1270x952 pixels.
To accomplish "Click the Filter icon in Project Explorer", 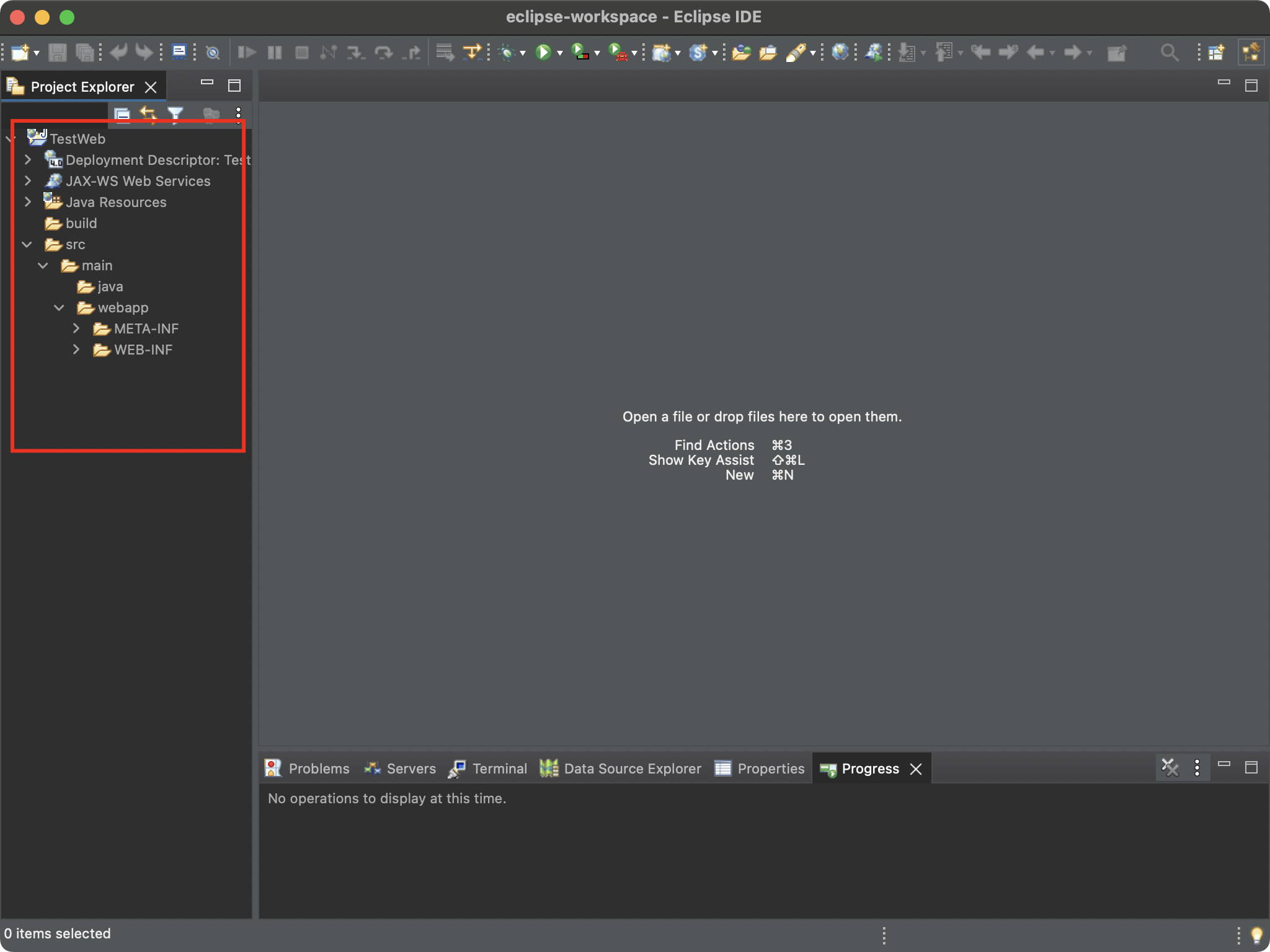I will click(x=175, y=114).
